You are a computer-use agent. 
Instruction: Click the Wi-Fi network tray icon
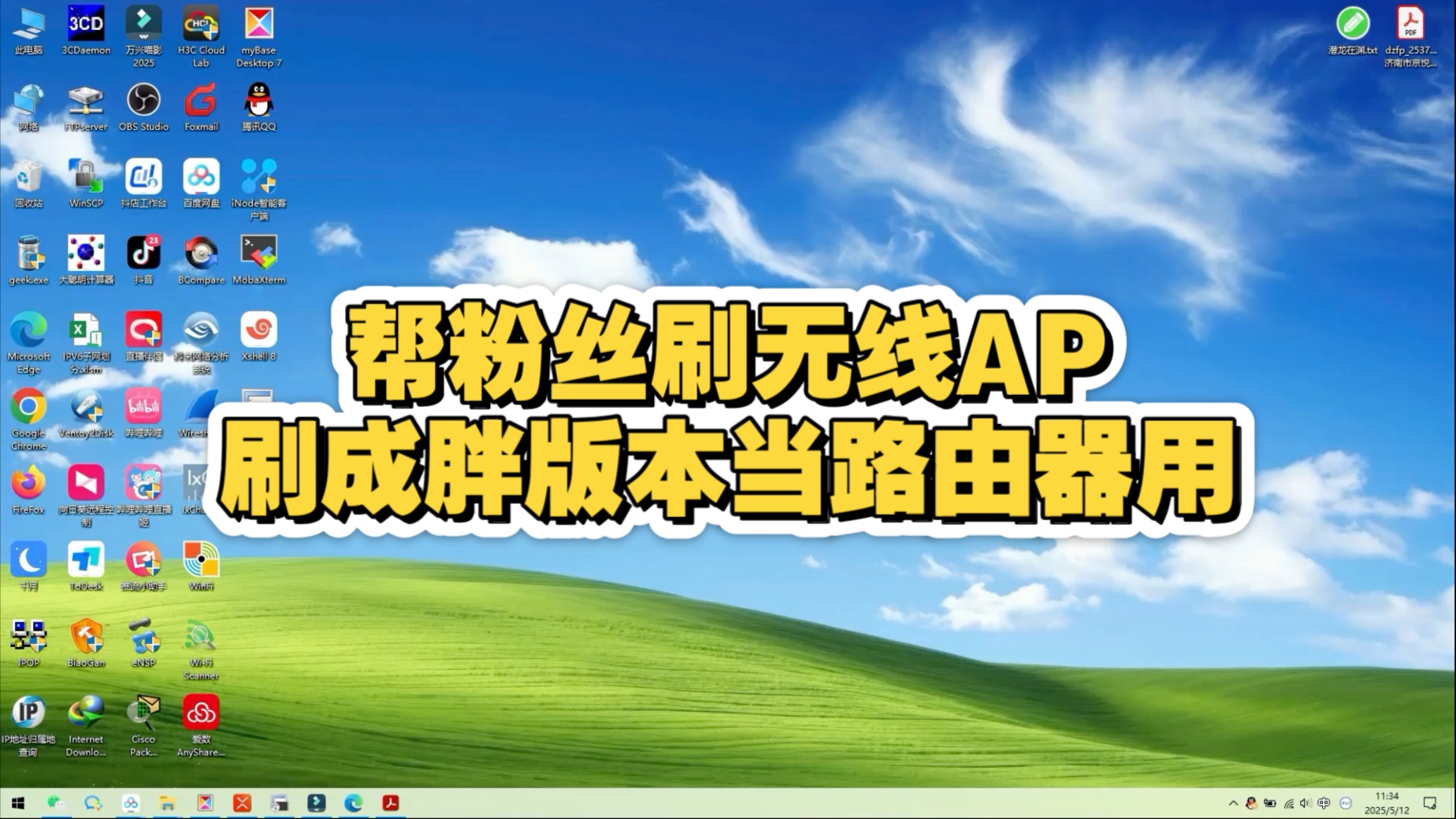click(1288, 803)
